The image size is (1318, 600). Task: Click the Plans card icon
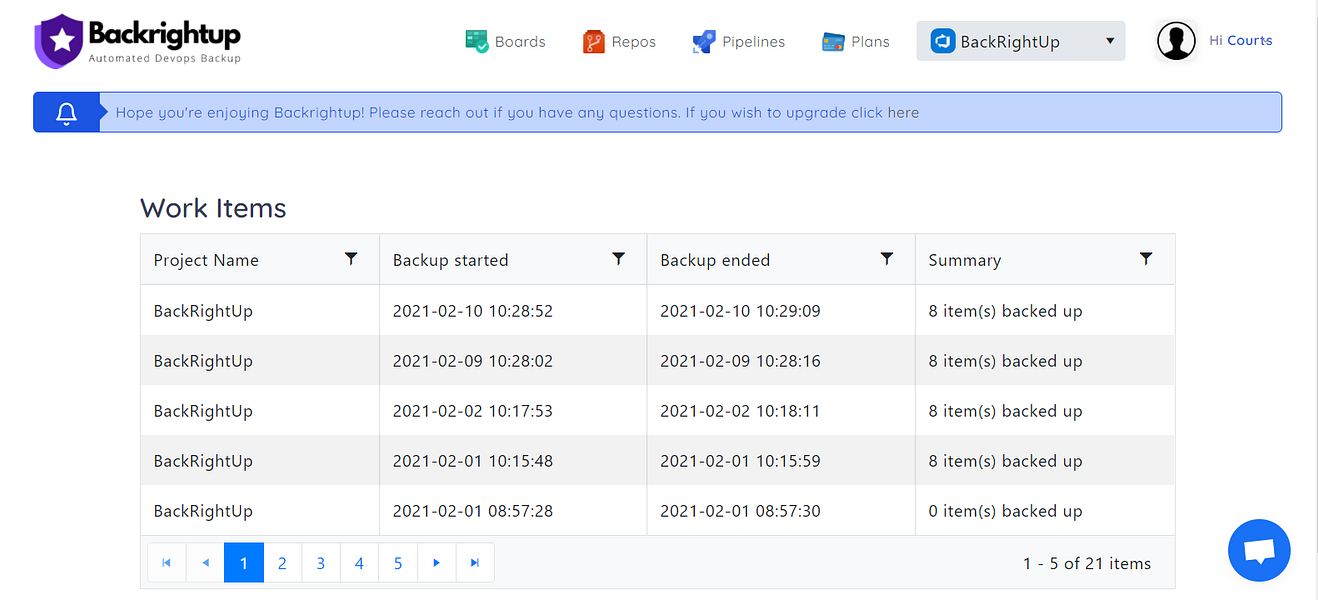click(x=833, y=42)
